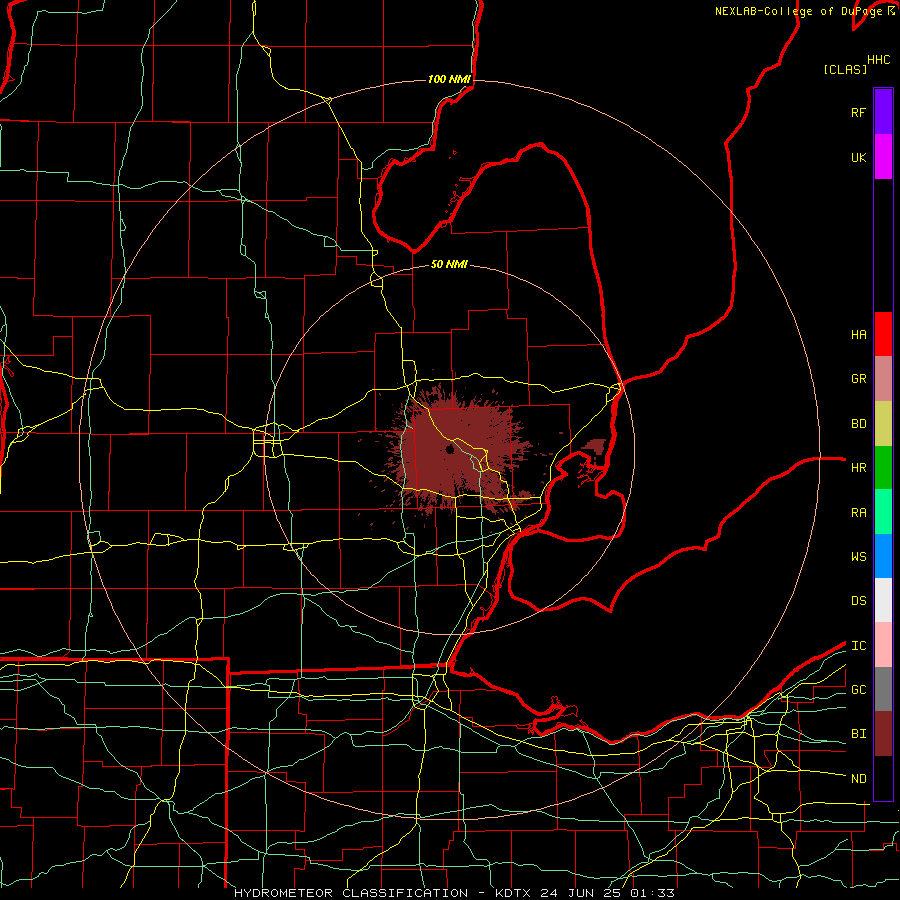Click the RA legend label

[858, 512]
